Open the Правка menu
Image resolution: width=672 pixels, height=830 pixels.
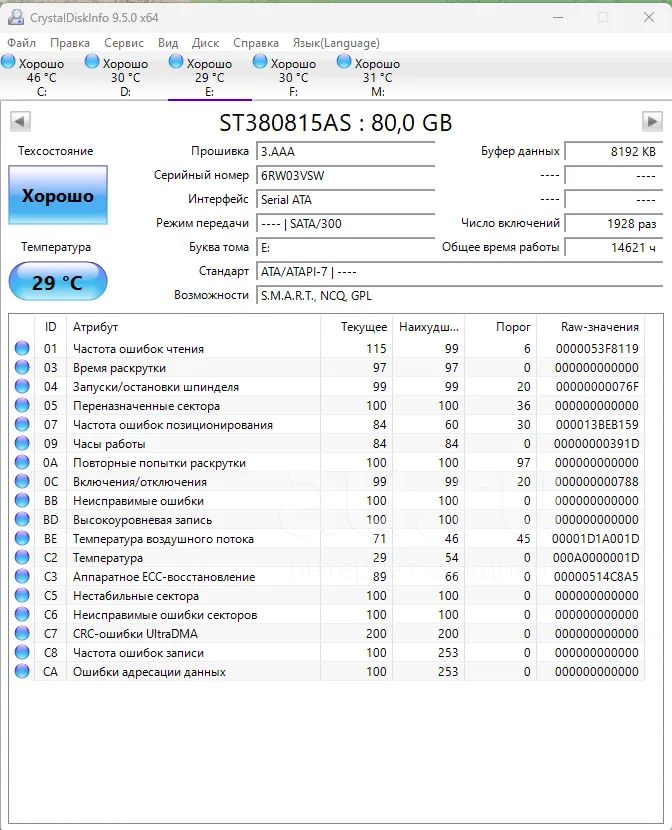click(x=70, y=43)
